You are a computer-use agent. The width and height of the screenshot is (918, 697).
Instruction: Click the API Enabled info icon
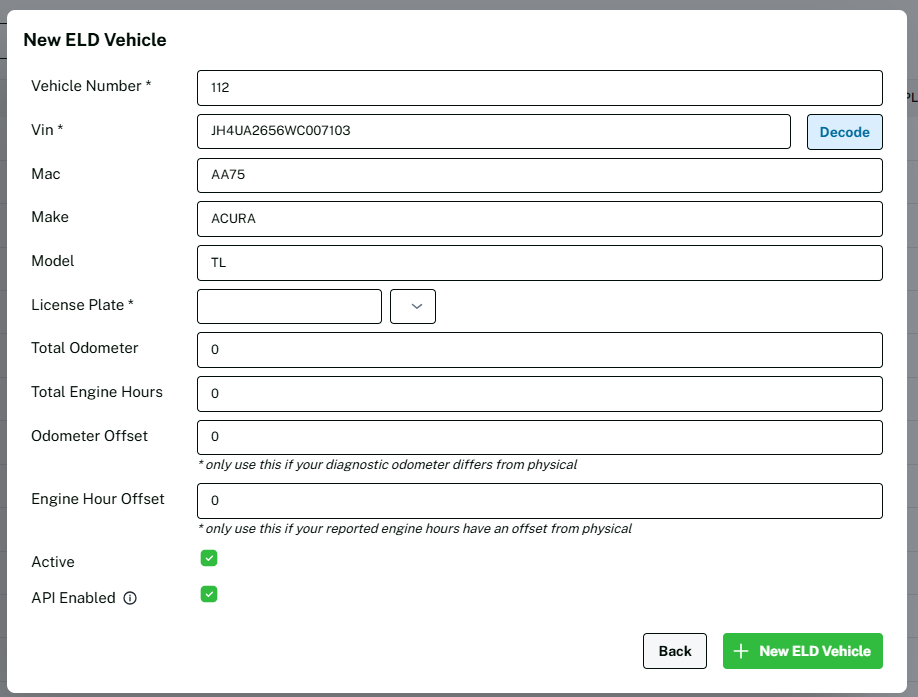point(130,599)
